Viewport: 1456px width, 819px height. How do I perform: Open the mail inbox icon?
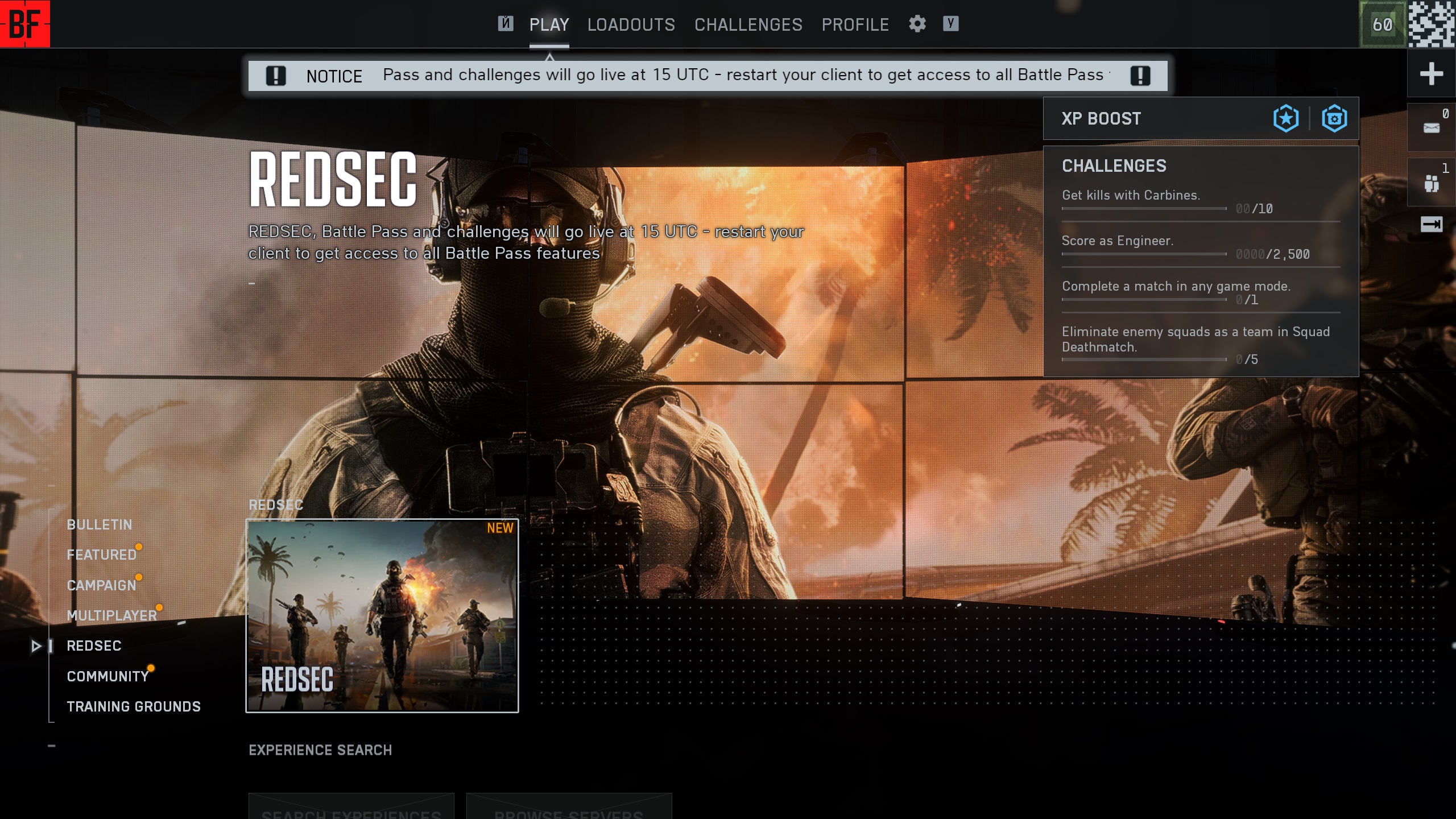coord(1431,128)
